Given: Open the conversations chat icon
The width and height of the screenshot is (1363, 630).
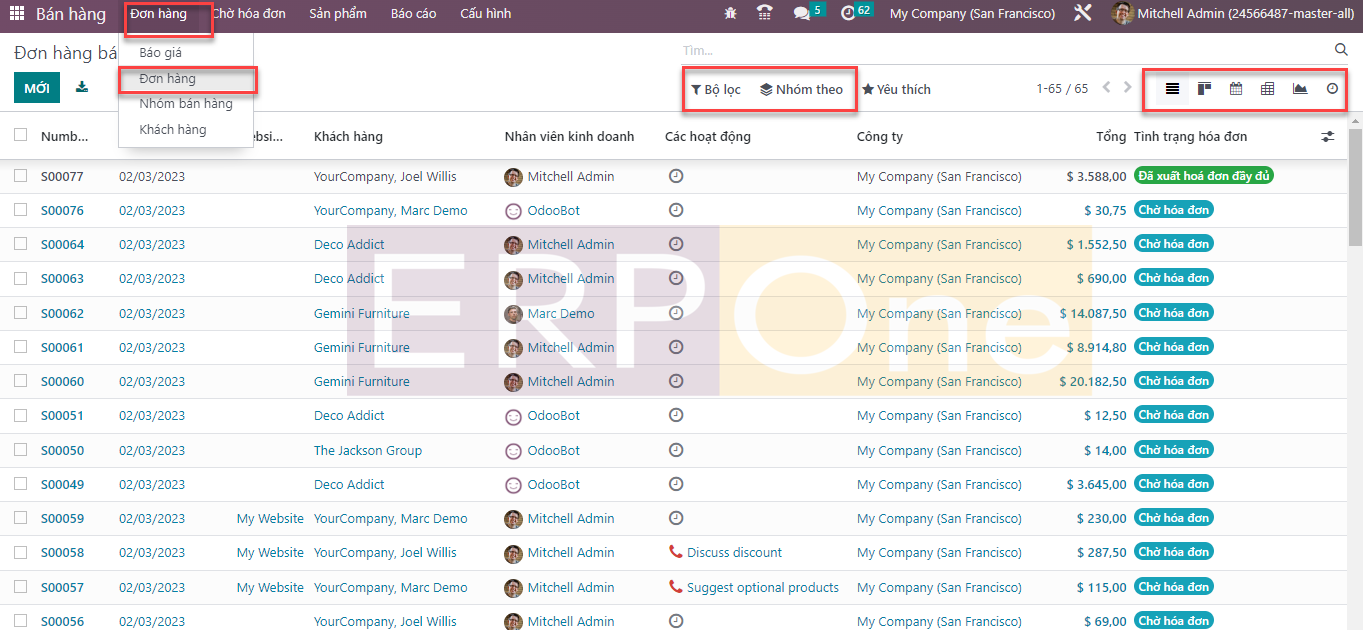Looking at the screenshot, I should point(802,14).
